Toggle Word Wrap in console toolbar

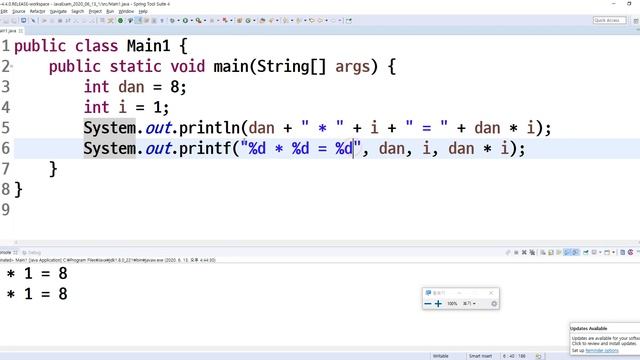[558, 253]
